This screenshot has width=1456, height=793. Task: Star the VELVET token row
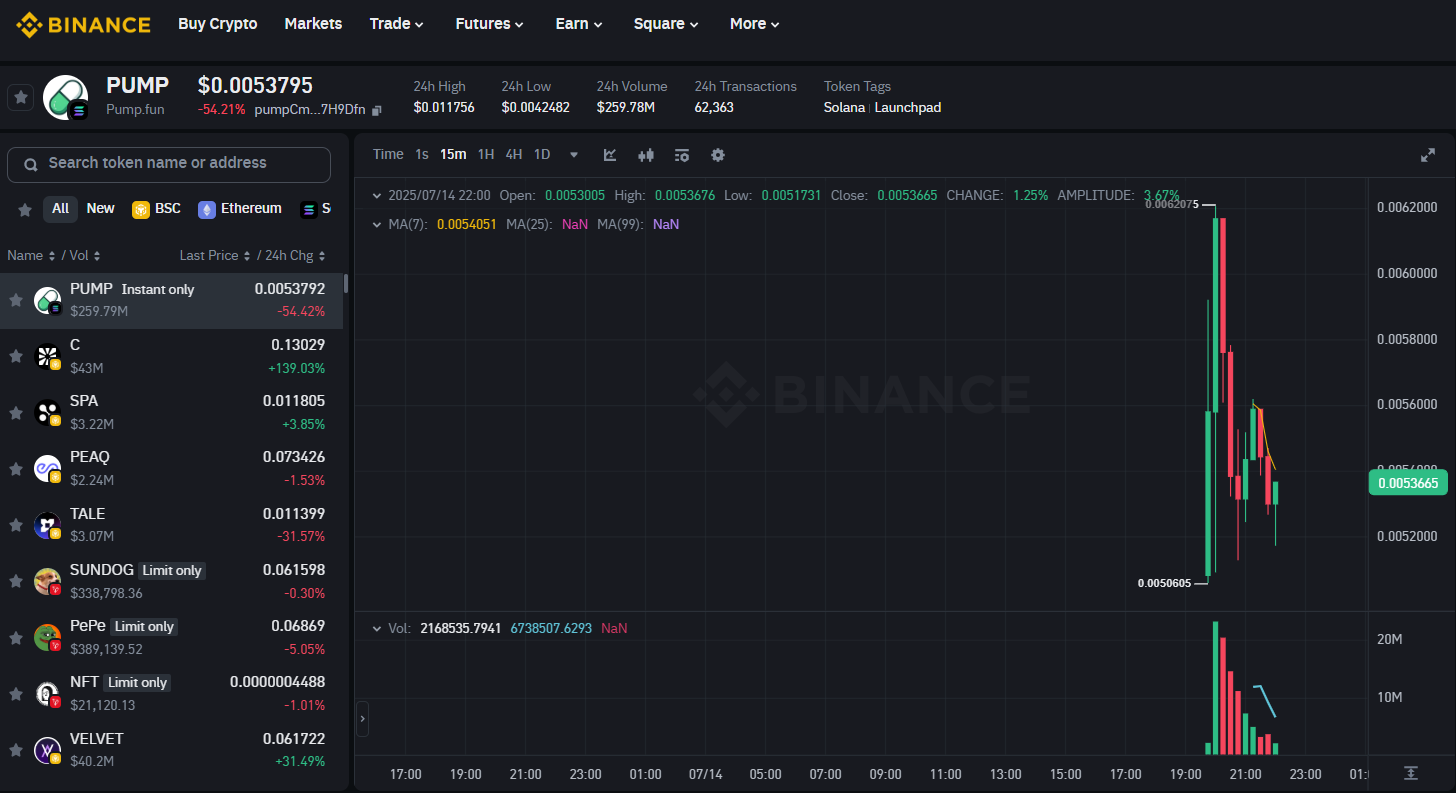(16, 750)
